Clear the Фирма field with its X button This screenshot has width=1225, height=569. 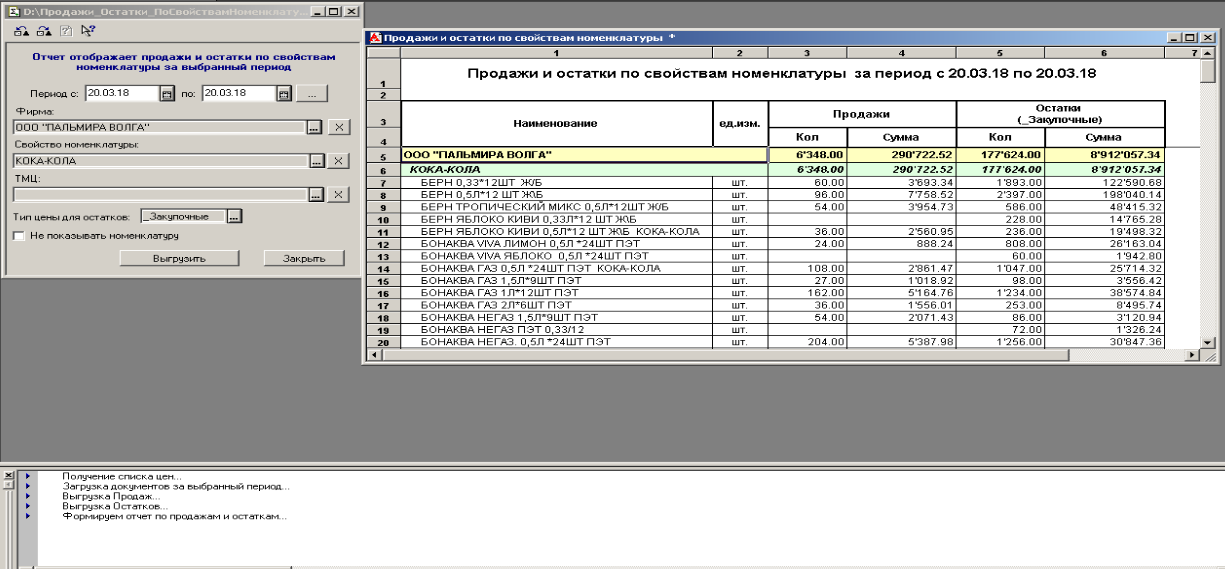point(339,127)
